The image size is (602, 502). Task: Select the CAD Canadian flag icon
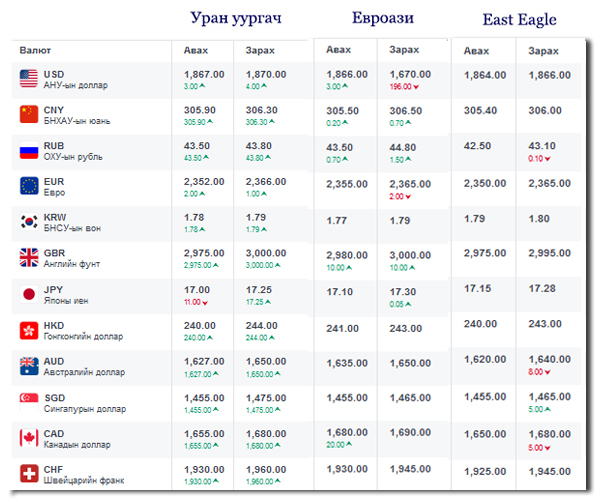tap(29, 438)
